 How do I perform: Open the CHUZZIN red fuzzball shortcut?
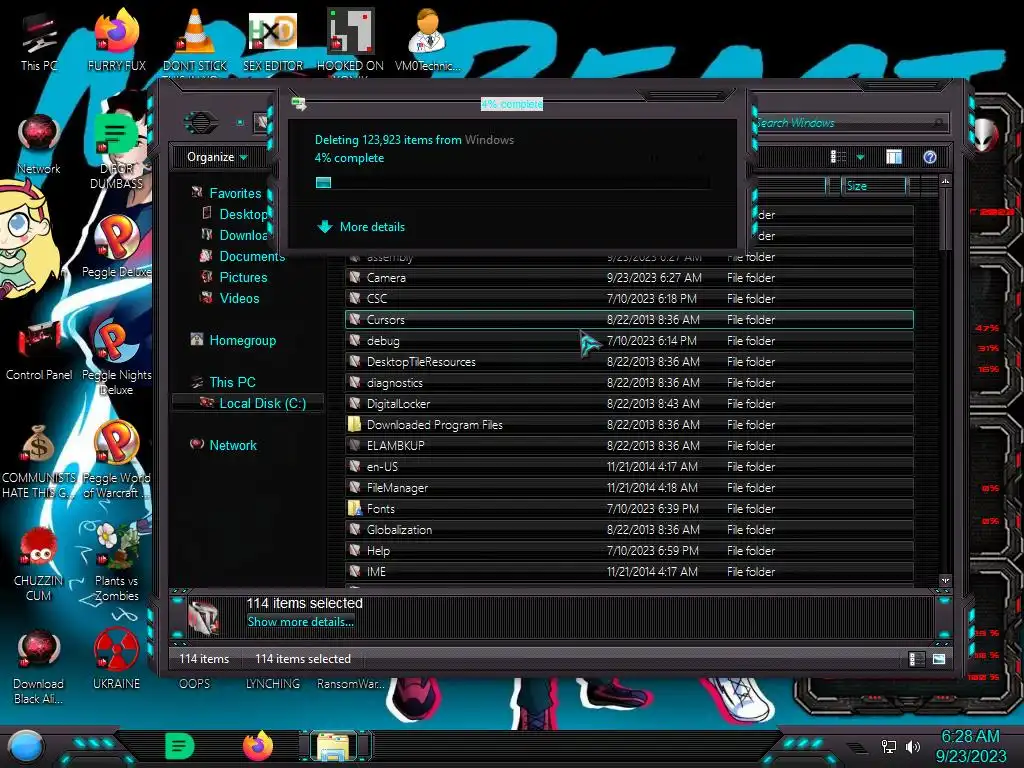[x=39, y=563]
